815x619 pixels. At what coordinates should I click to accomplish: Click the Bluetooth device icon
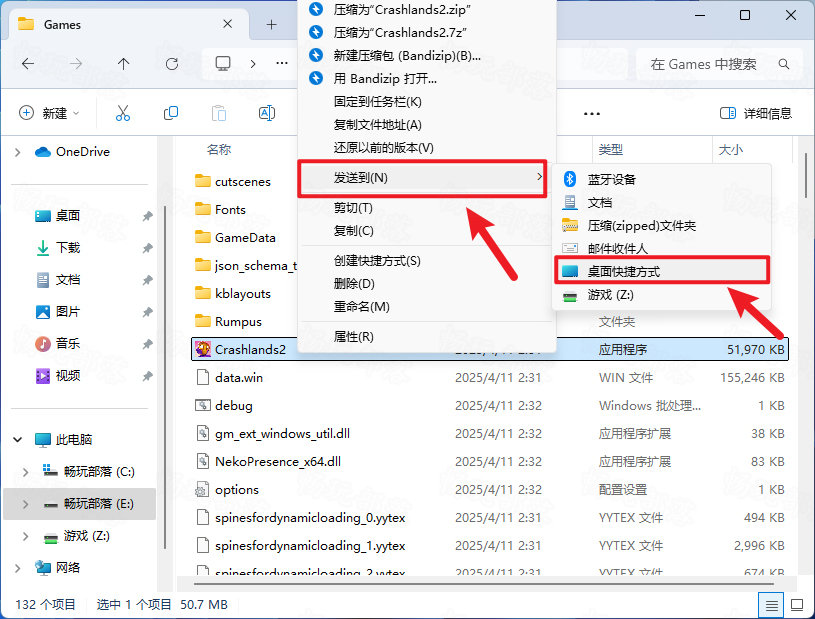[x=570, y=179]
